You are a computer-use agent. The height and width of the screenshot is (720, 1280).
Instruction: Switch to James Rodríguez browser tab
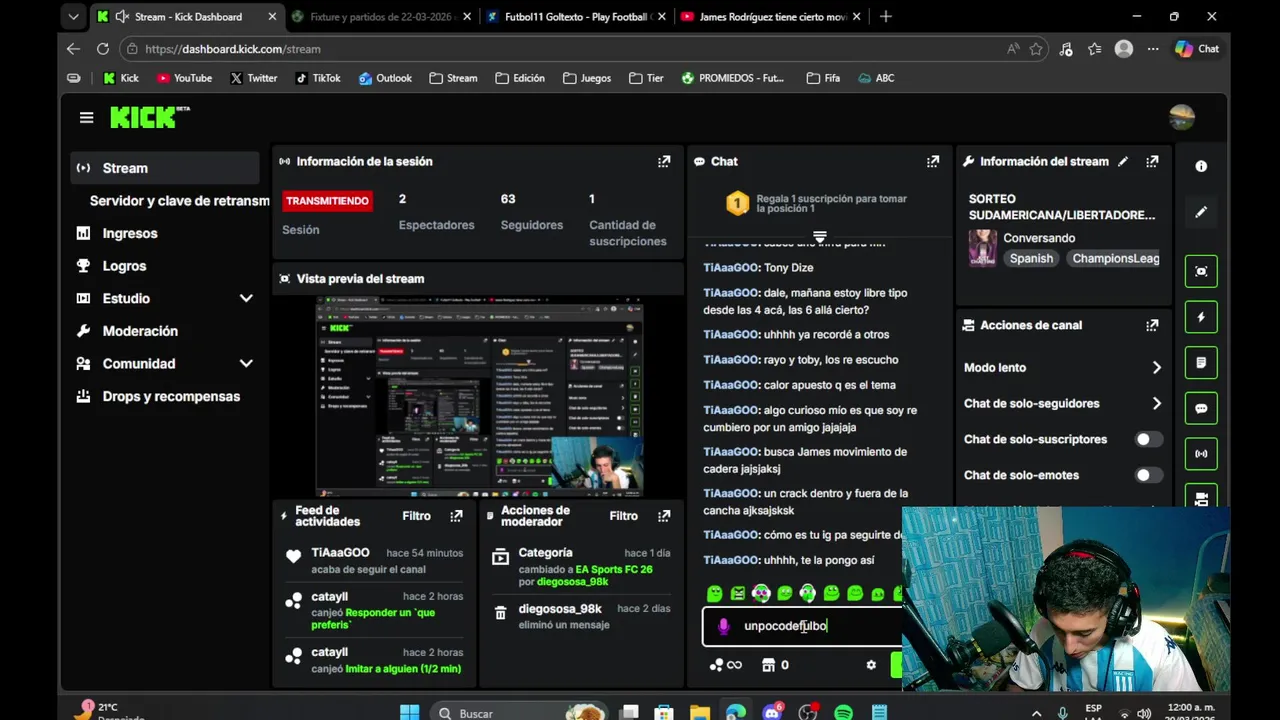tap(770, 17)
